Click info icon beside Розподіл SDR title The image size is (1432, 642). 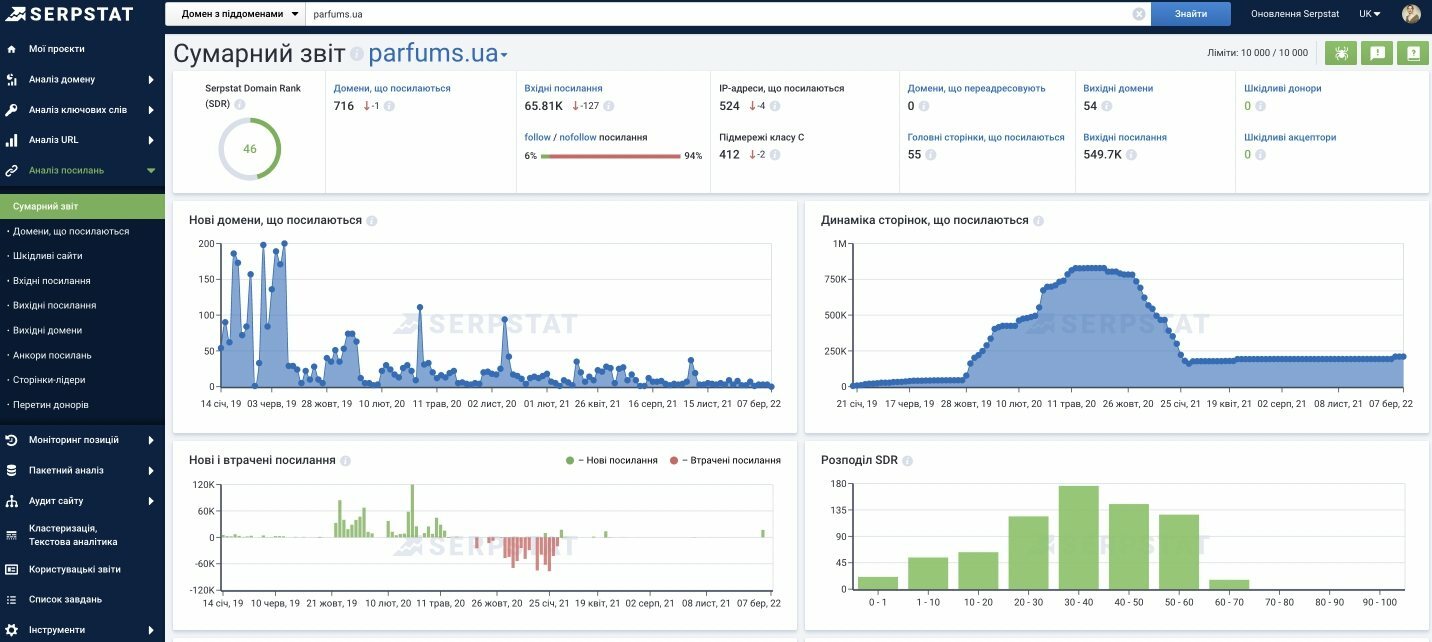click(x=906, y=461)
